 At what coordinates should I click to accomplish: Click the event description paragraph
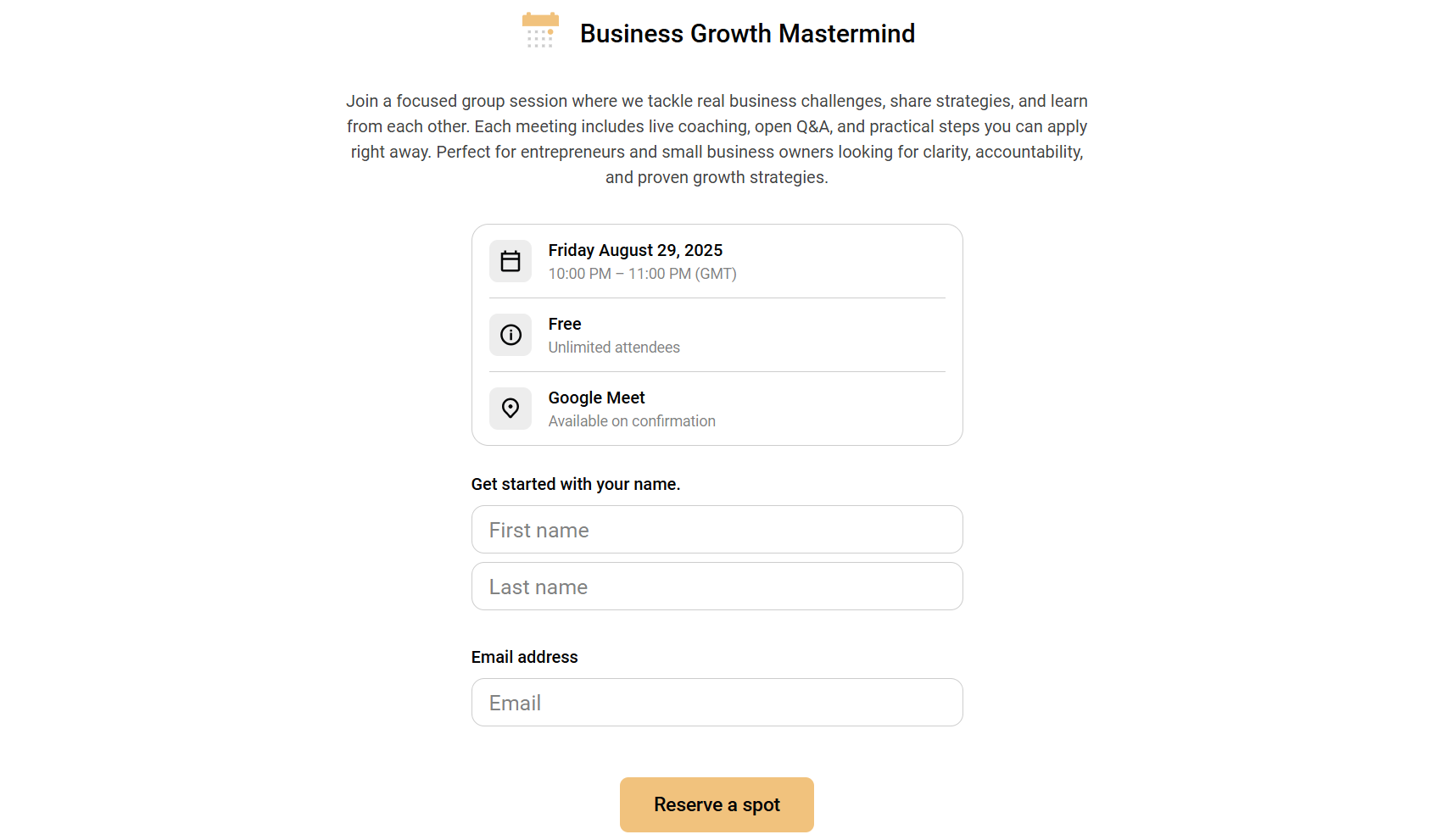point(717,138)
